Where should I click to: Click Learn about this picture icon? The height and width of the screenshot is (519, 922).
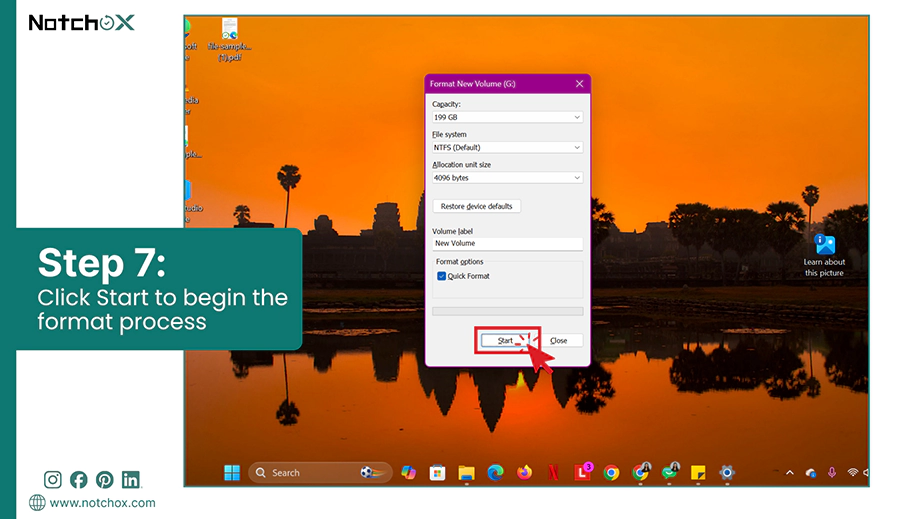[824, 255]
